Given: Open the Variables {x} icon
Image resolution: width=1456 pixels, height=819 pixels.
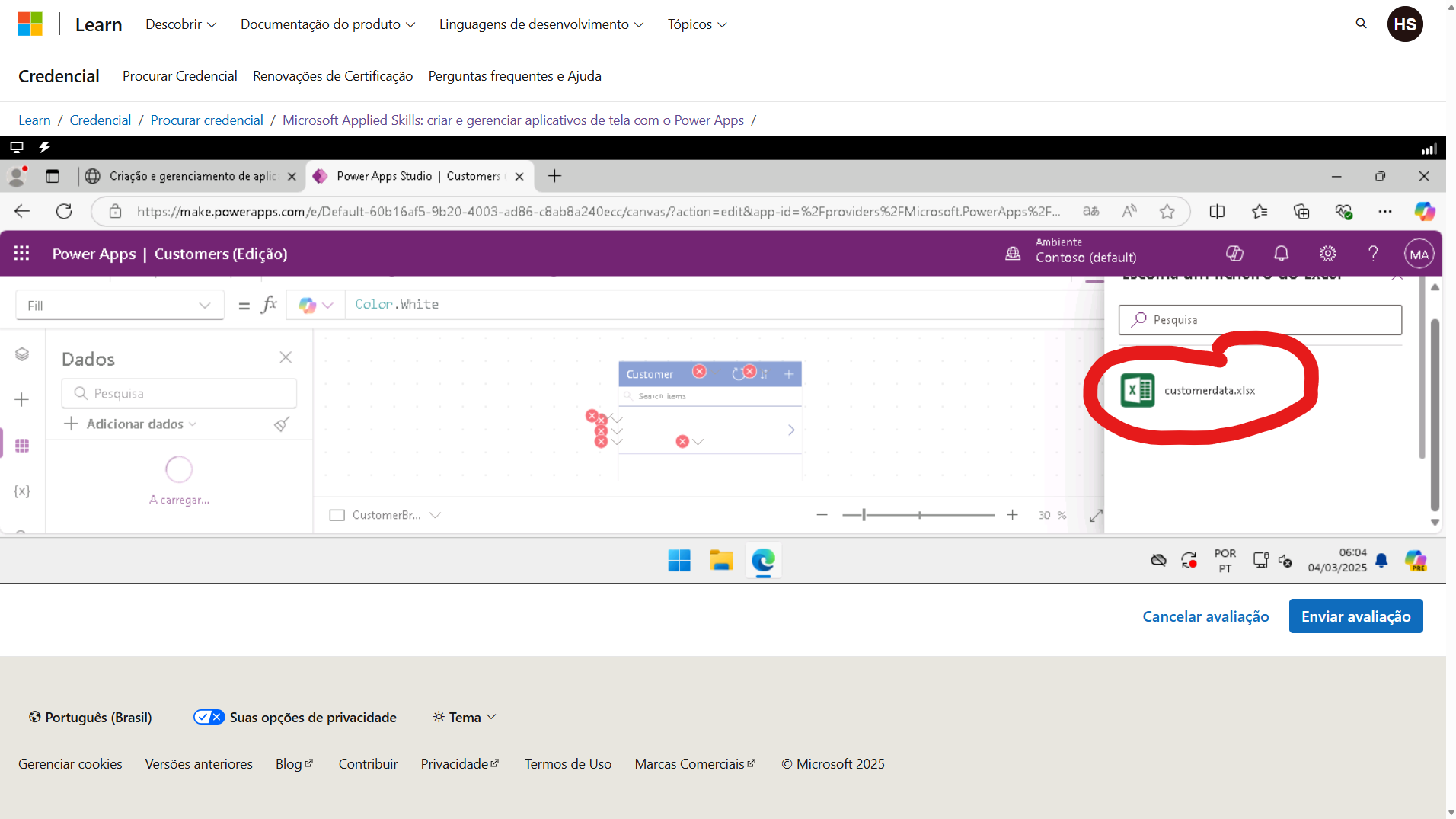Looking at the screenshot, I should click(x=22, y=491).
